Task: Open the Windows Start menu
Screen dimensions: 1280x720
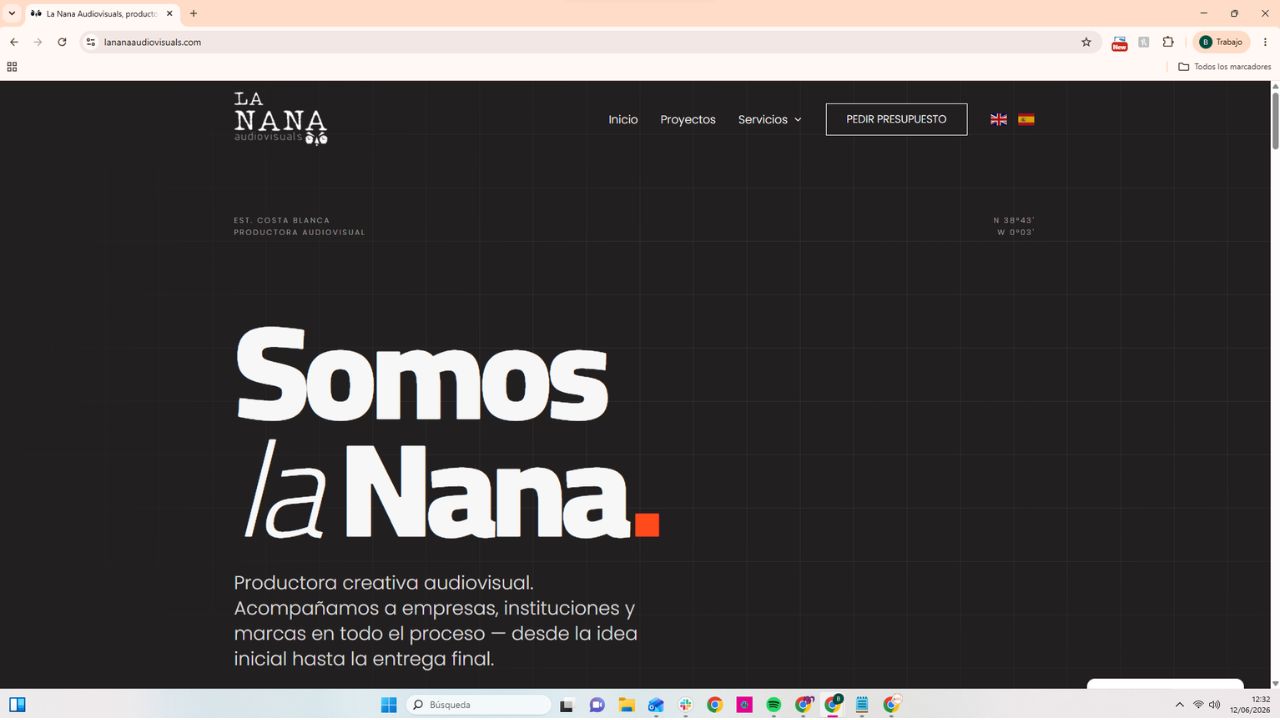Action: [388, 705]
